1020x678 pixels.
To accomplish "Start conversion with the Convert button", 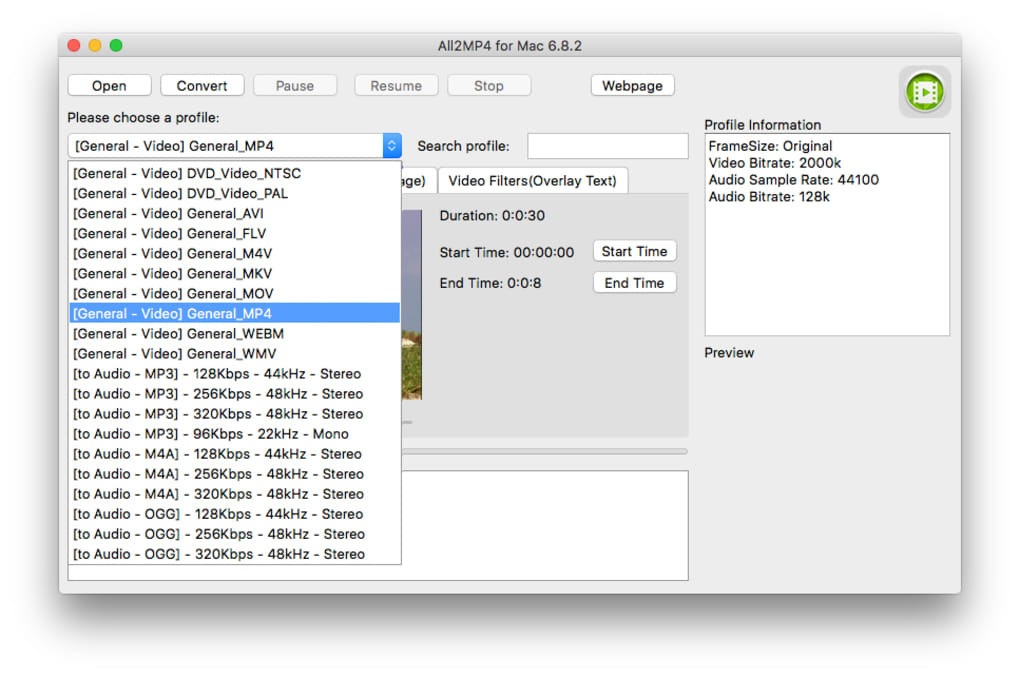I will [x=202, y=86].
